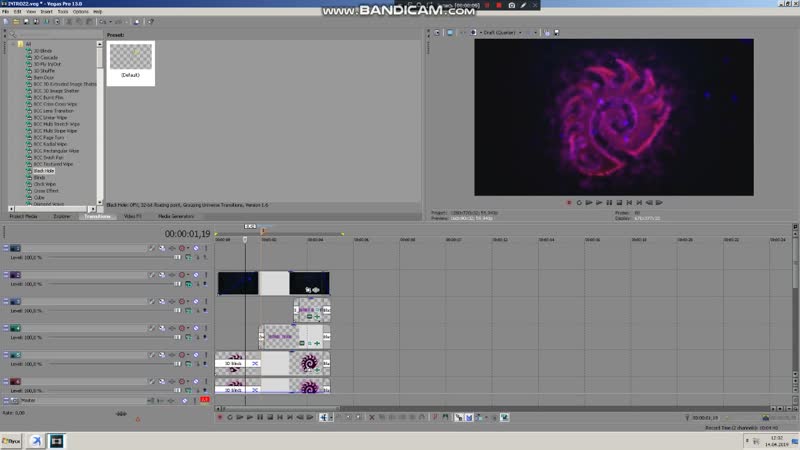Open Track Motion for track 4
The width and height of the screenshot is (800, 450).
coord(162,328)
